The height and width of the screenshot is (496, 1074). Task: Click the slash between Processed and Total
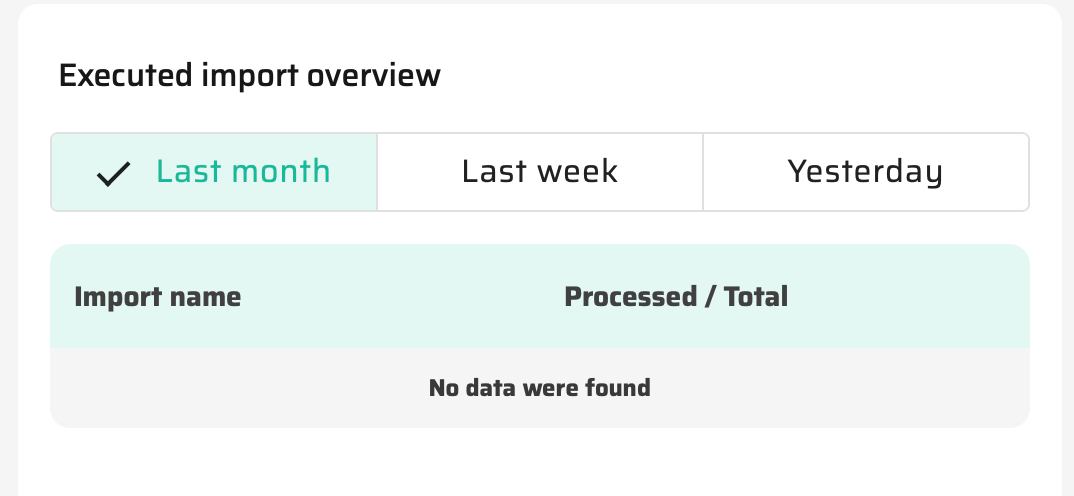pos(710,297)
